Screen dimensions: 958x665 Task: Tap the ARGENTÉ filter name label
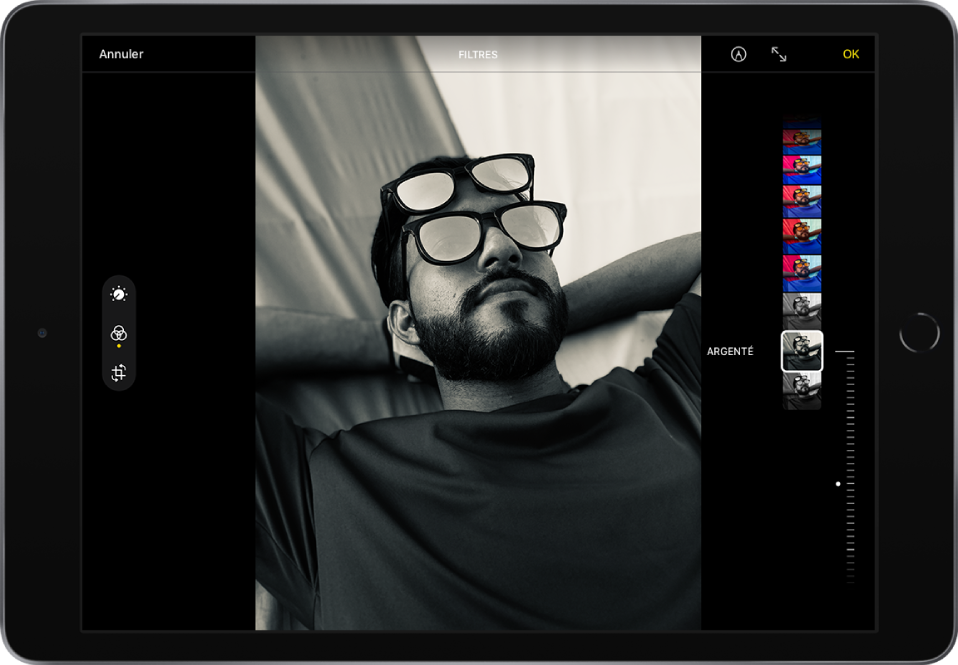730,351
